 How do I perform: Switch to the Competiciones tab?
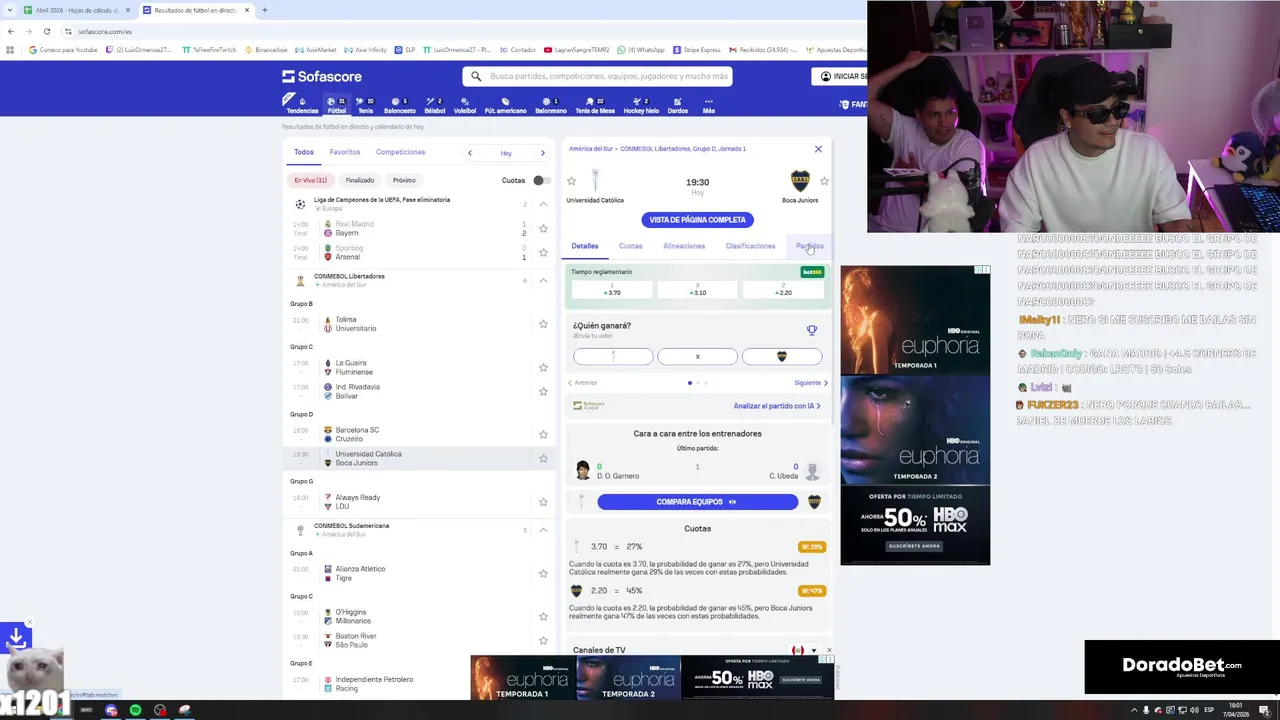tap(400, 152)
